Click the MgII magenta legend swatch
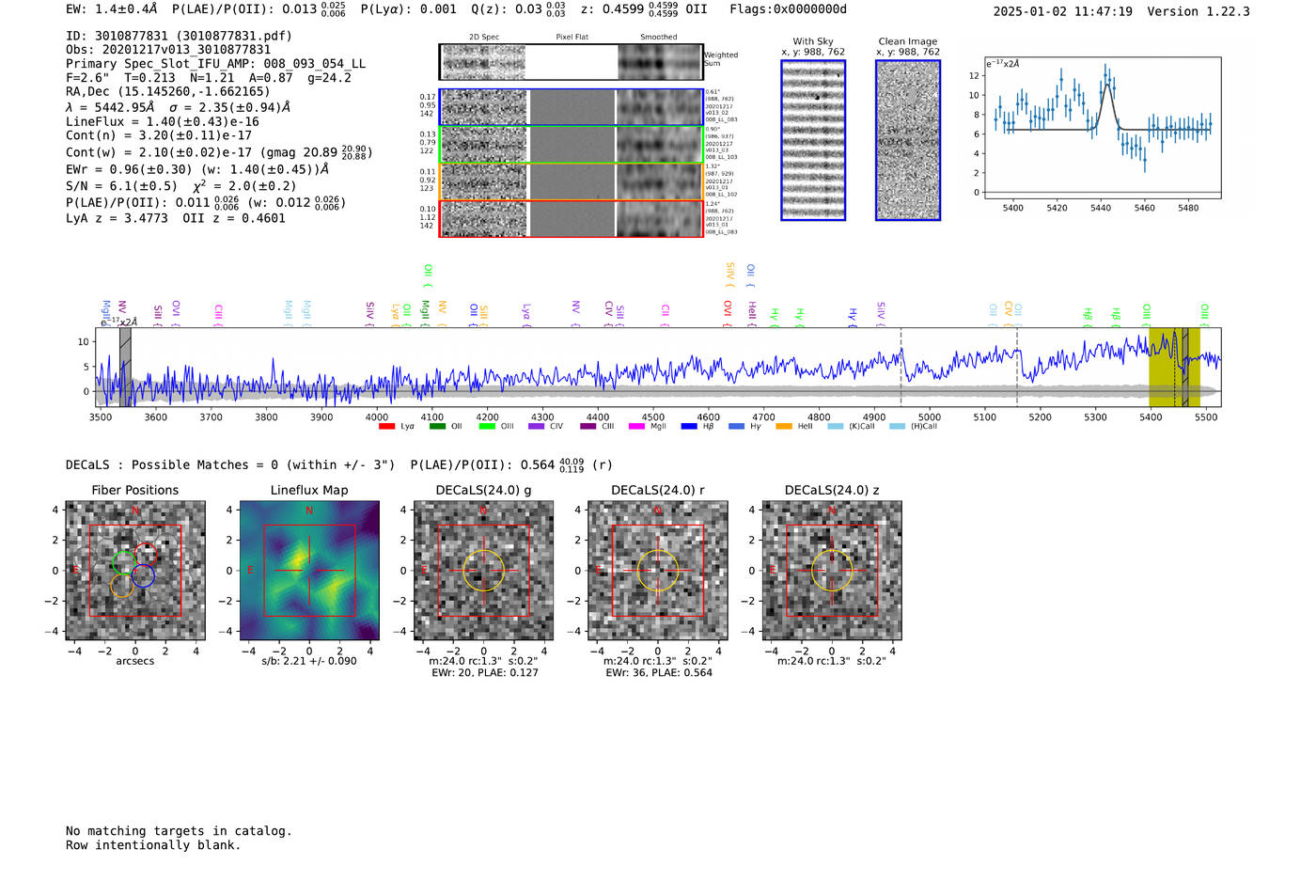The height and width of the screenshot is (896, 1316). [637, 427]
